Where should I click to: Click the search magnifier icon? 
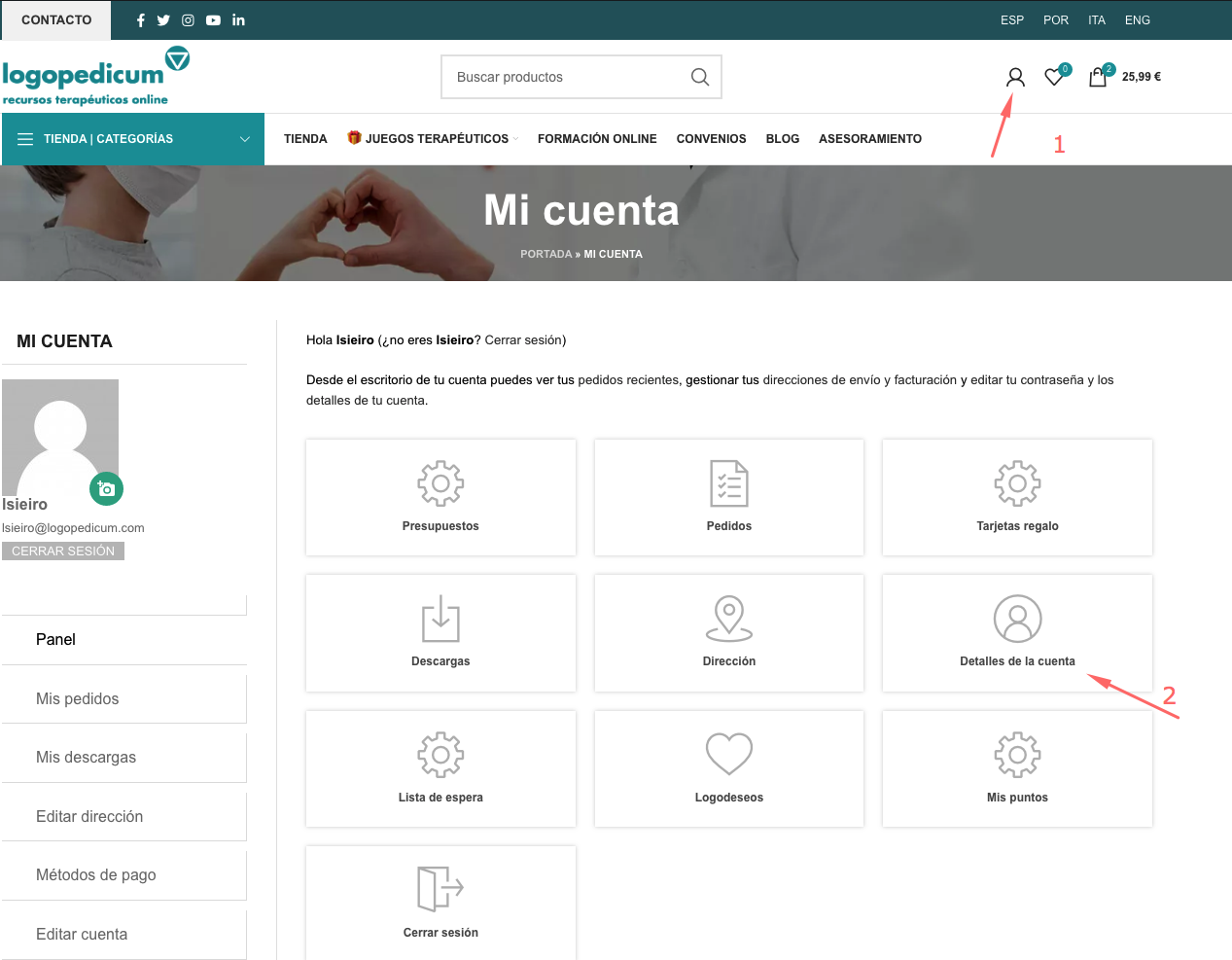coord(699,76)
